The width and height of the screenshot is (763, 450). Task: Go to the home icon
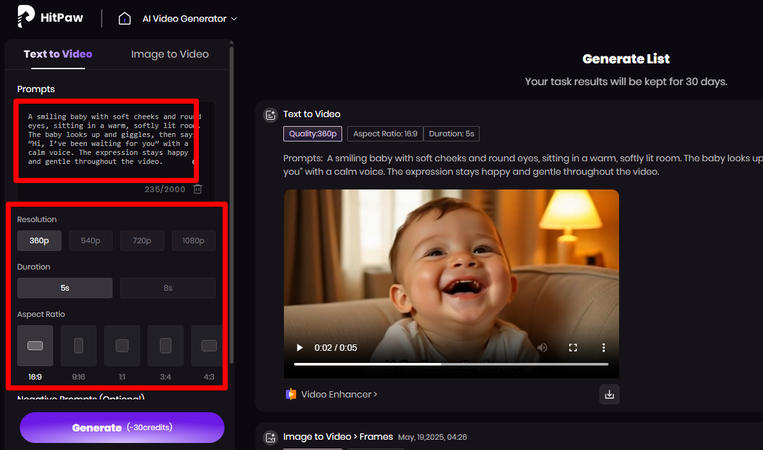click(x=125, y=18)
